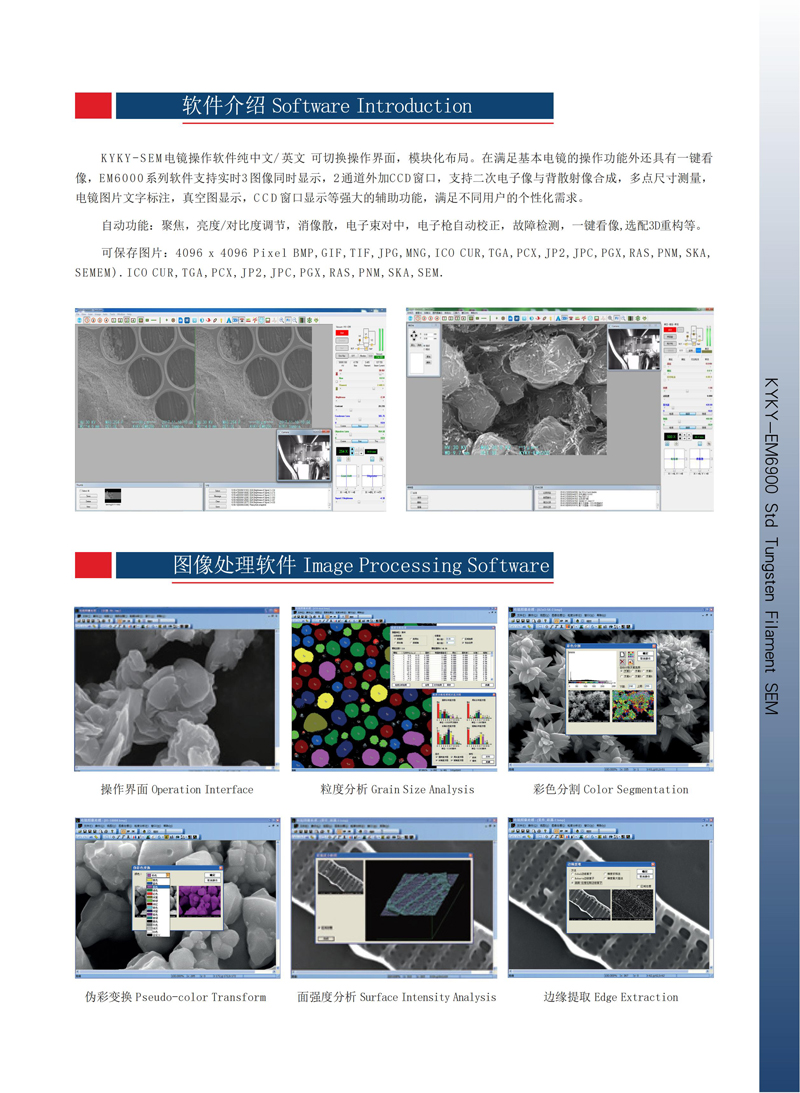The width and height of the screenshot is (800, 1093).
Task: Click the small image thumbnail in the dual-image SEM bottom panel
Action: [x=113, y=496]
